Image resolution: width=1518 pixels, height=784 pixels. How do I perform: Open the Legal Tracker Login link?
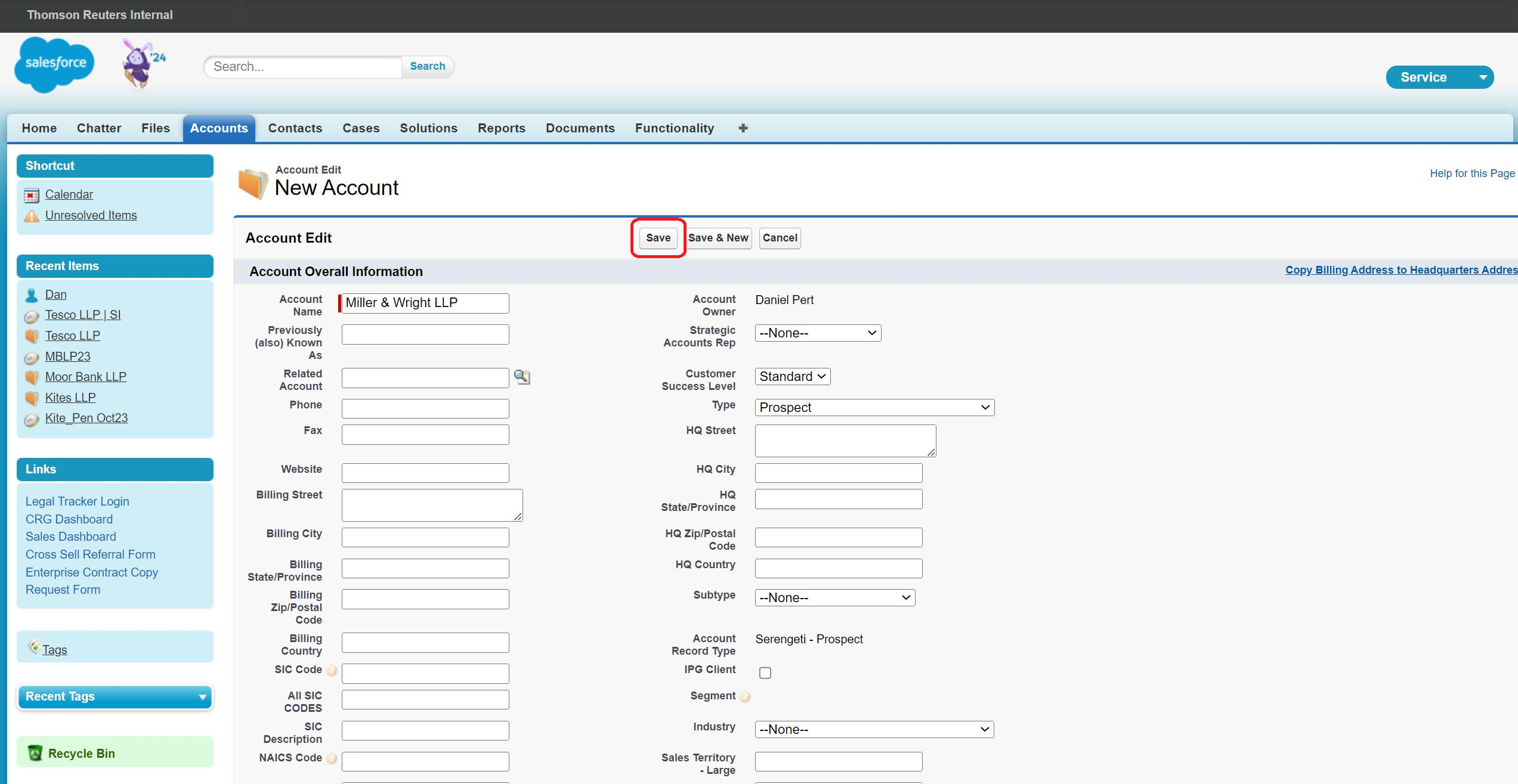tap(78, 501)
